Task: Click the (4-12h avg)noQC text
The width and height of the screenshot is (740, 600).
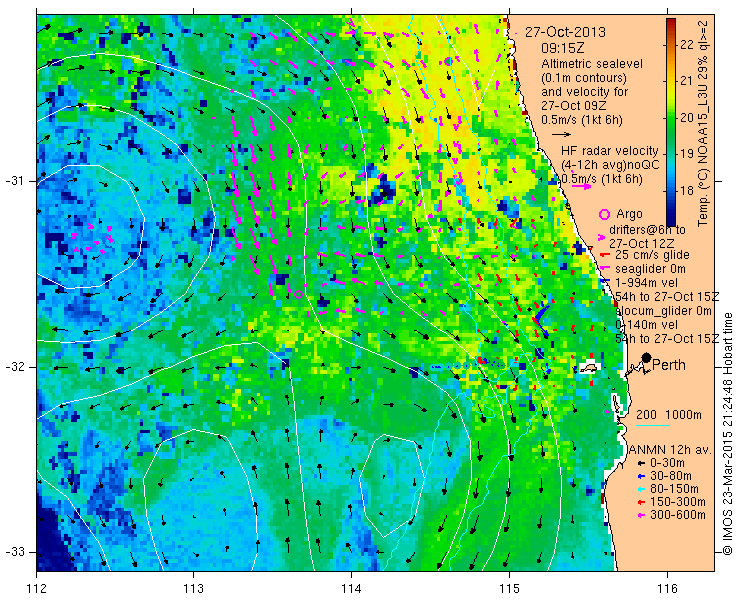Action: click(610, 165)
